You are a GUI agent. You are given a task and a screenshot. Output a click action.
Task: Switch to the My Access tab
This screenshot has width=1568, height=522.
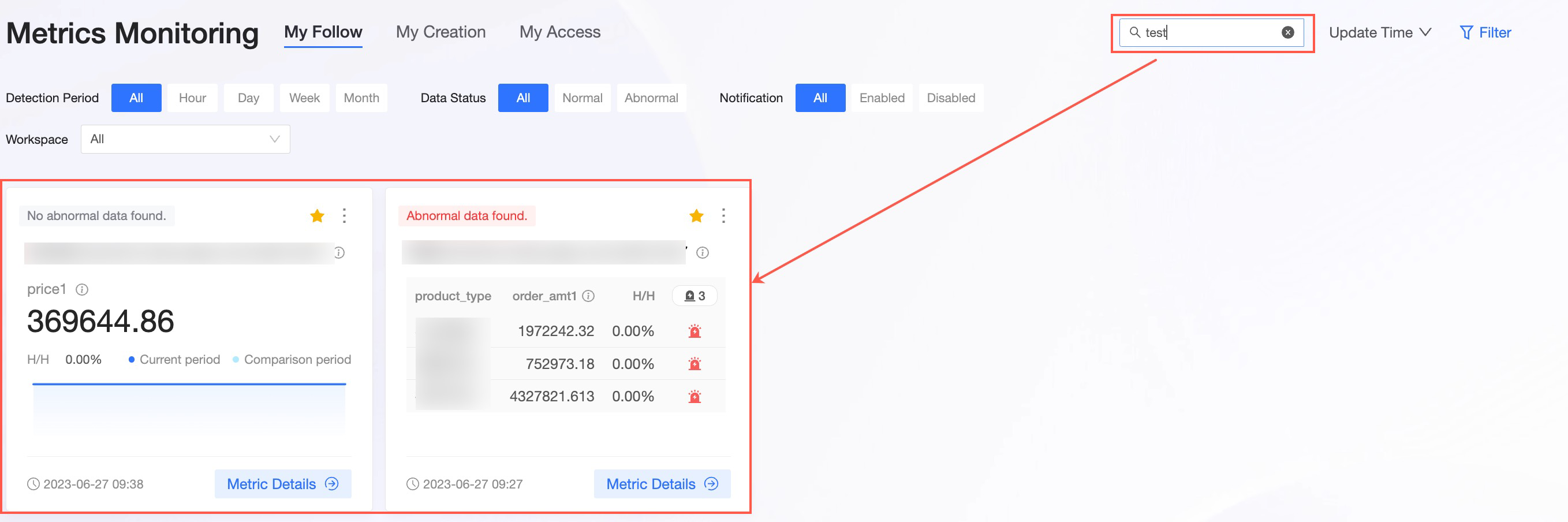560,32
